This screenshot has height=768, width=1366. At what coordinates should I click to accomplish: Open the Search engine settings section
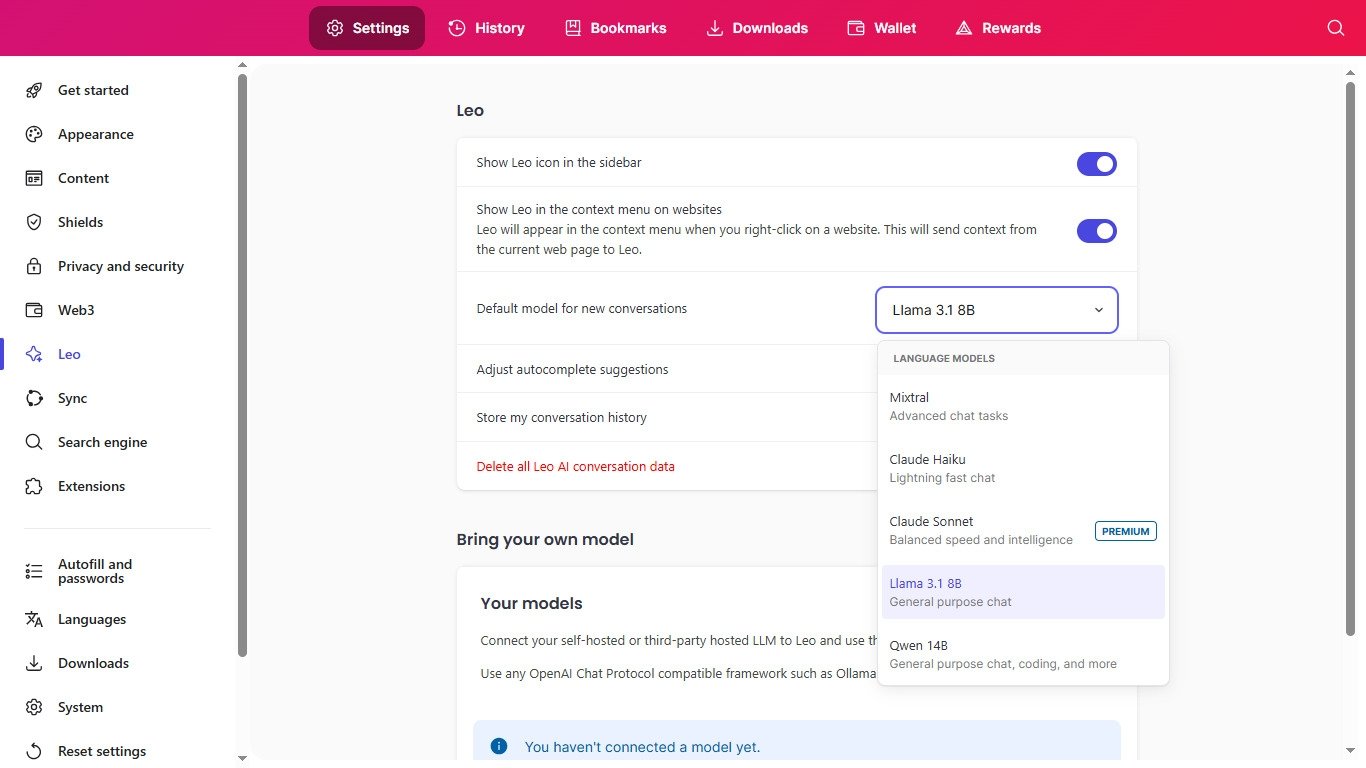coord(102,442)
